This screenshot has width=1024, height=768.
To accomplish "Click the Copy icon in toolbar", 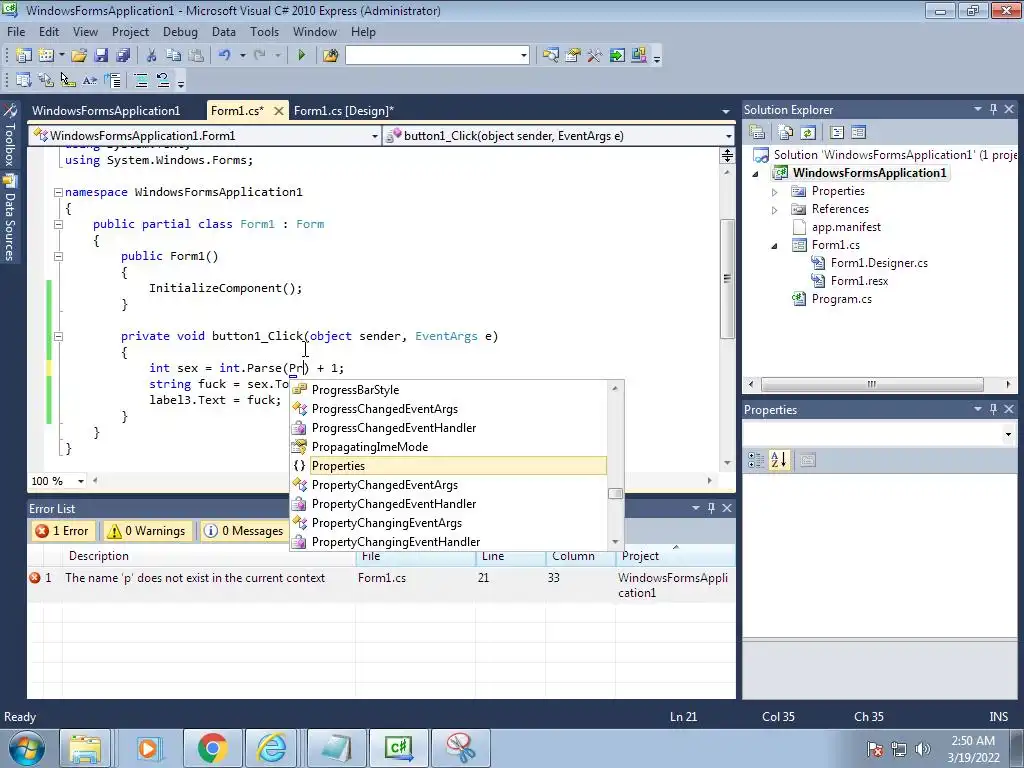I will click(173, 56).
